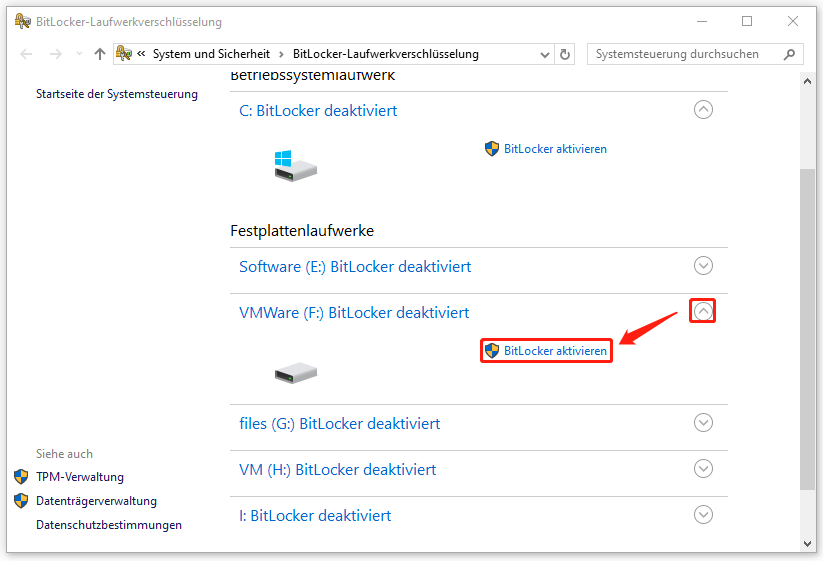Close the BitLocker window

point(793,22)
